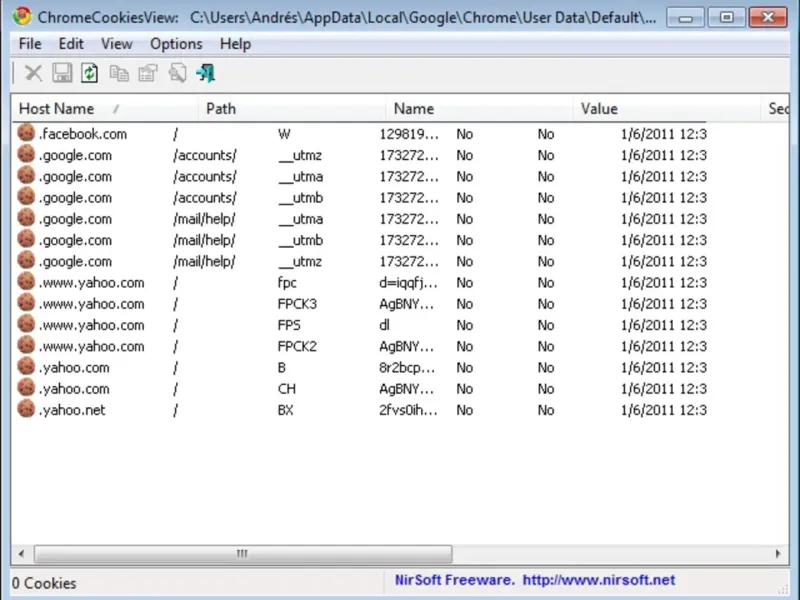Click the cookie icon for .facebook.com
The width and height of the screenshot is (800, 600).
click(26, 133)
